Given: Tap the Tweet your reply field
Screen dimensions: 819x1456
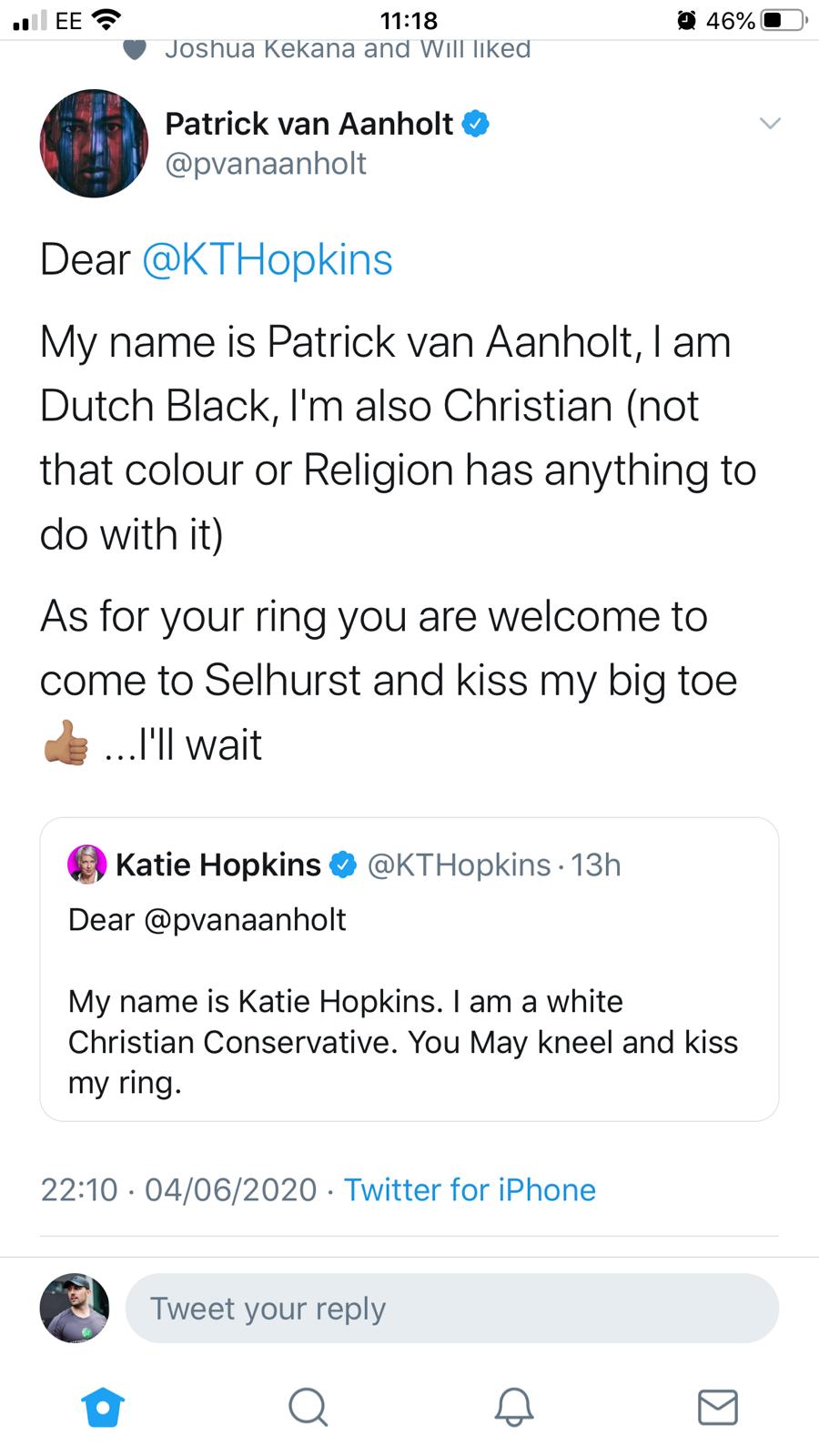Looking at the screenshot, I should click(451, 1308).
